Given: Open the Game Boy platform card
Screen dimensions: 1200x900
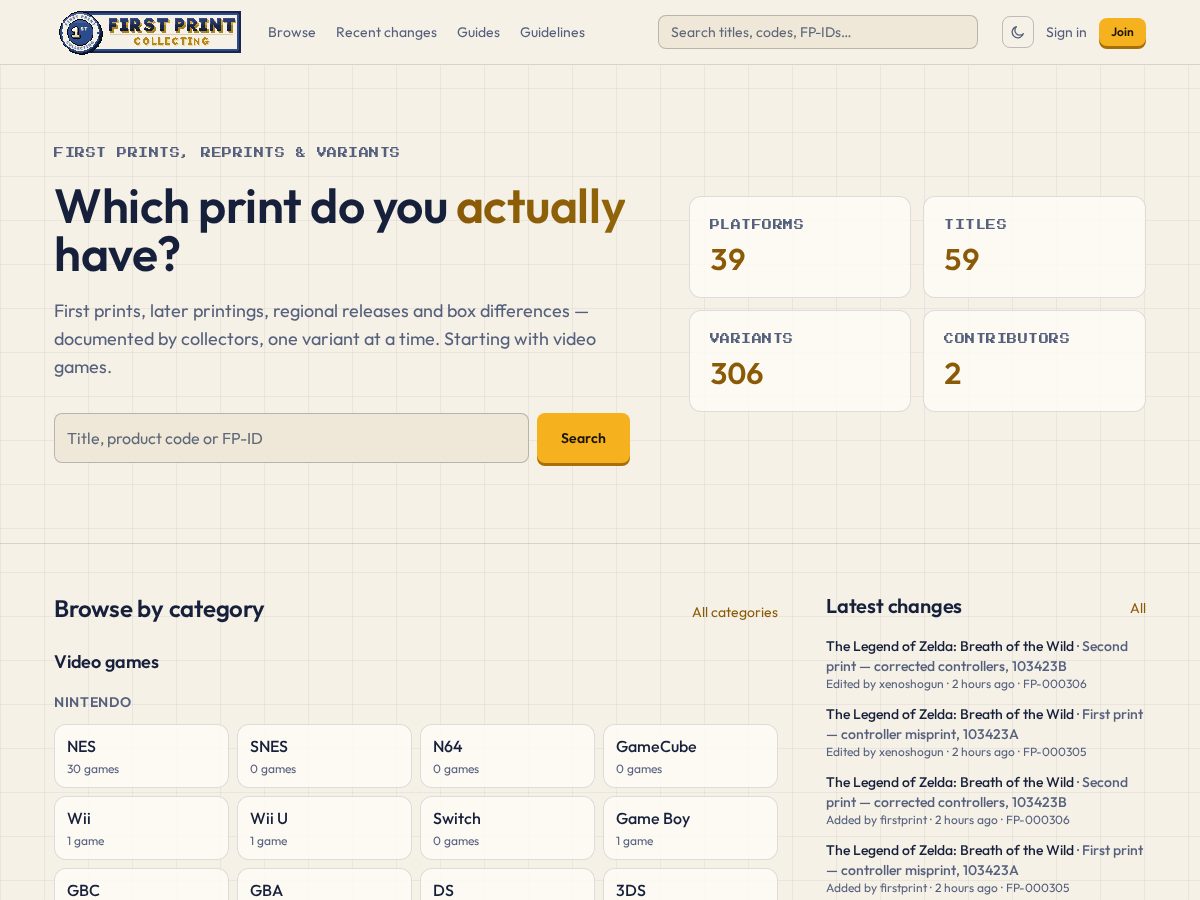Looking at the screenshot, I should 690,828.
